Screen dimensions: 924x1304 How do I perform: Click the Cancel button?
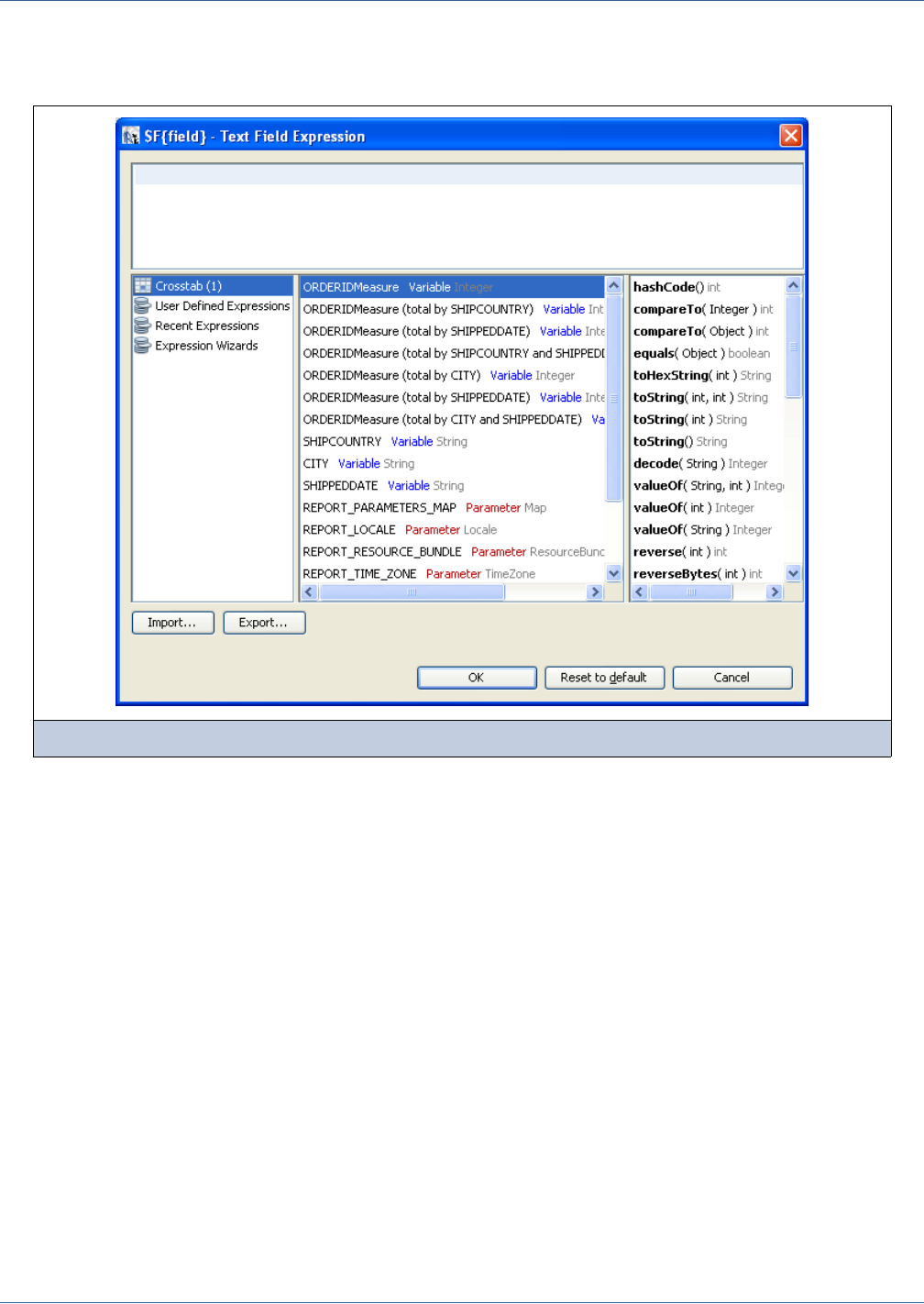tap(732, 678)
